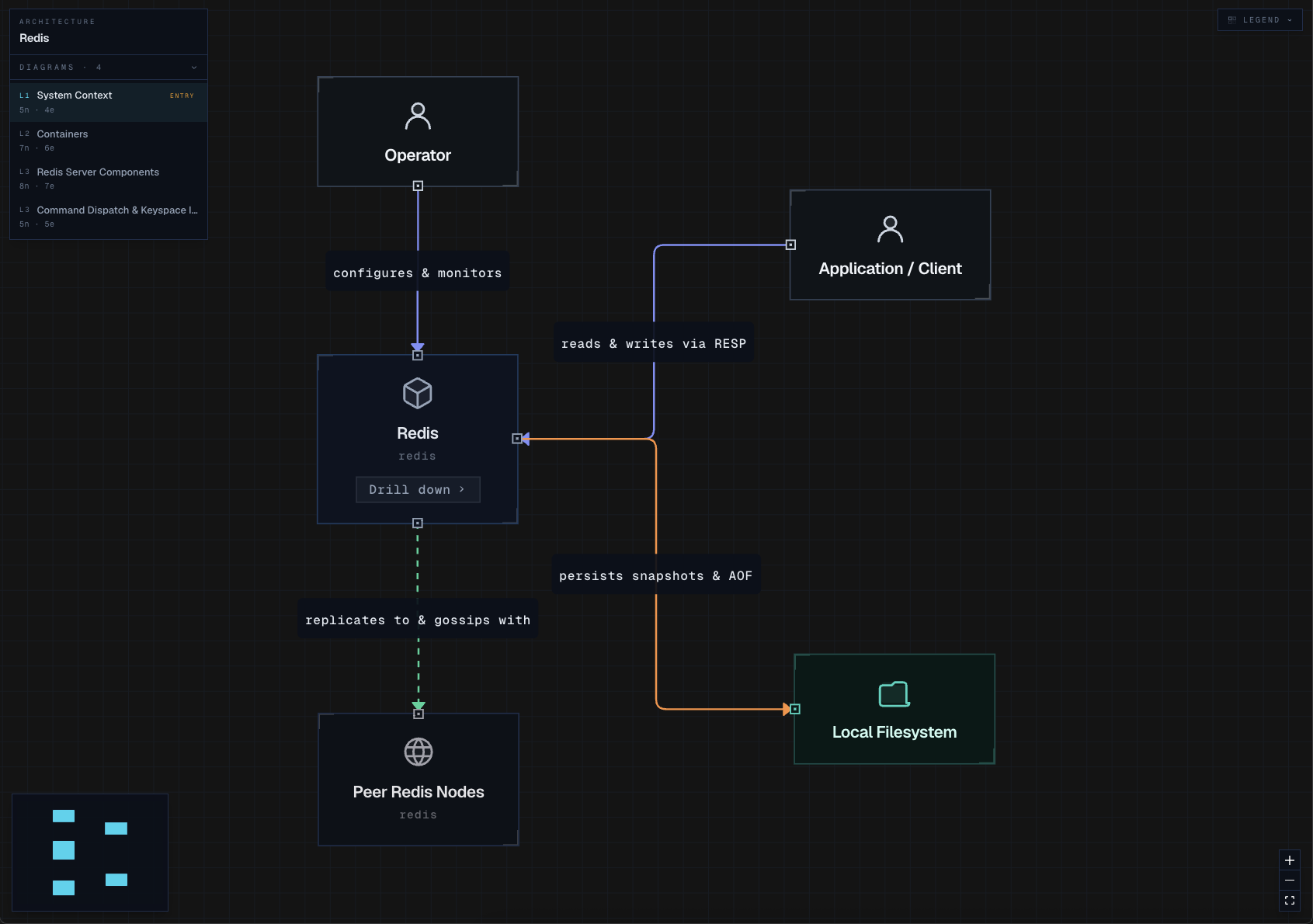The width and height of the screenshot is (1313, 924).
Task: Click the Legend icon at top right
Action: point(1232,20)
